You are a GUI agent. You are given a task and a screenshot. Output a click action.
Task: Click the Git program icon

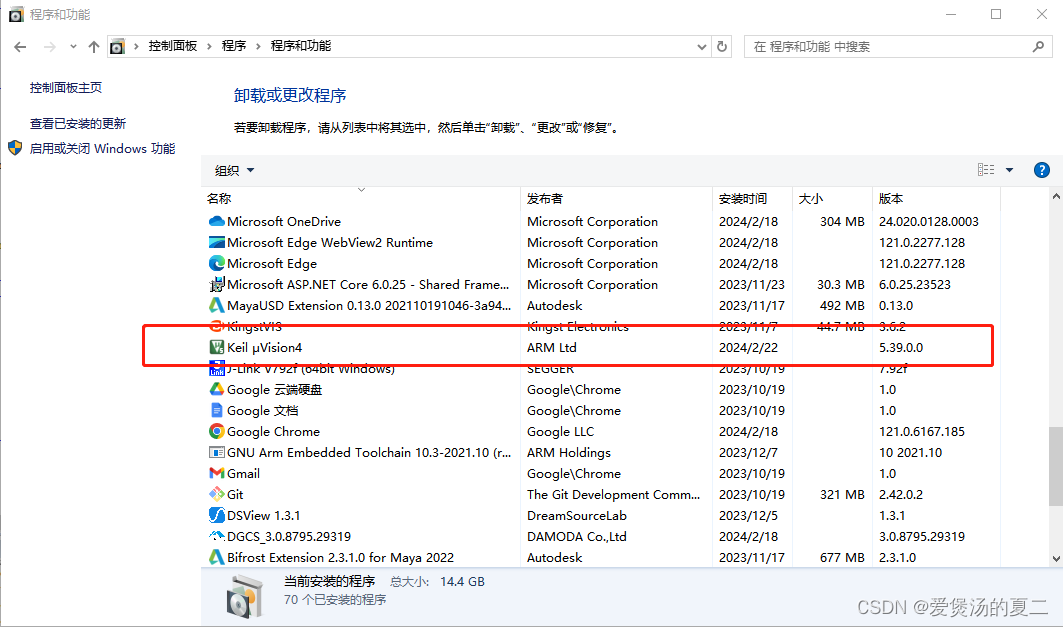(x=216, y=495)
